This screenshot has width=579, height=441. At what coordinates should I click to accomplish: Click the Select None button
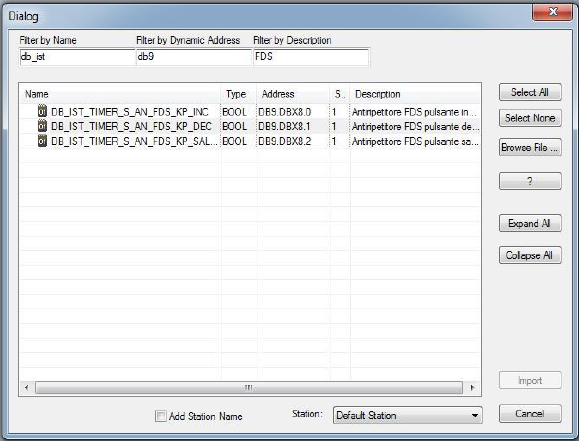click(x=530, y=118)
